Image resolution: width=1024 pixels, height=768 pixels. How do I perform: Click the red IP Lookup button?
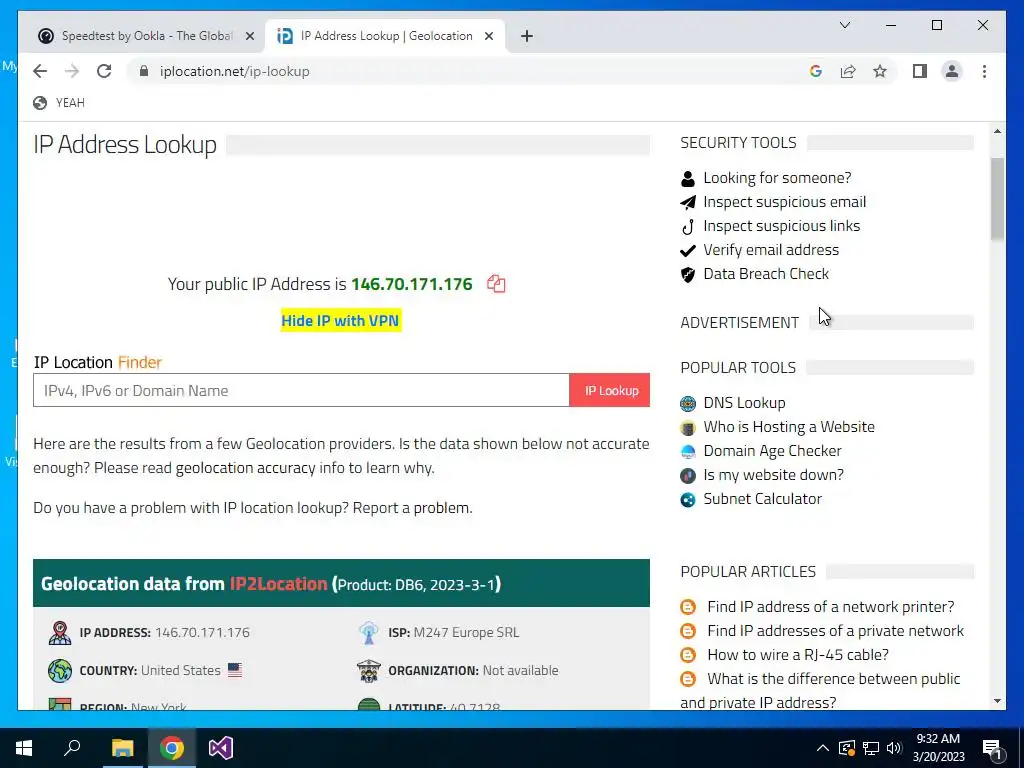(610, 391)
